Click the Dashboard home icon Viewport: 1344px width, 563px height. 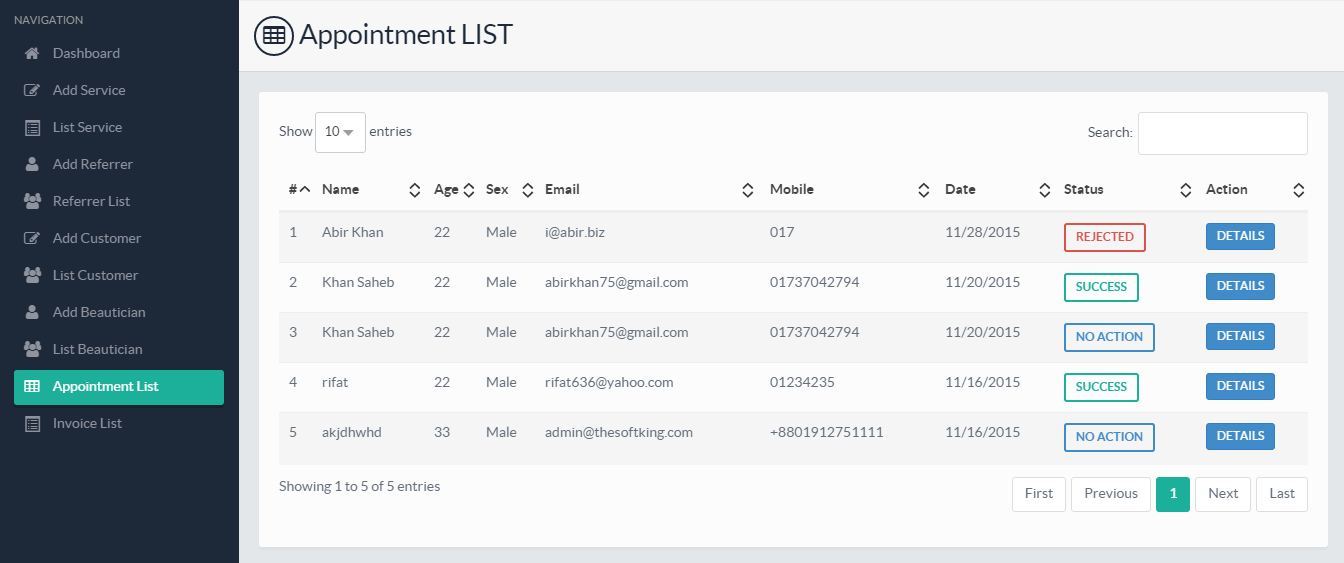tap(32, 53)
